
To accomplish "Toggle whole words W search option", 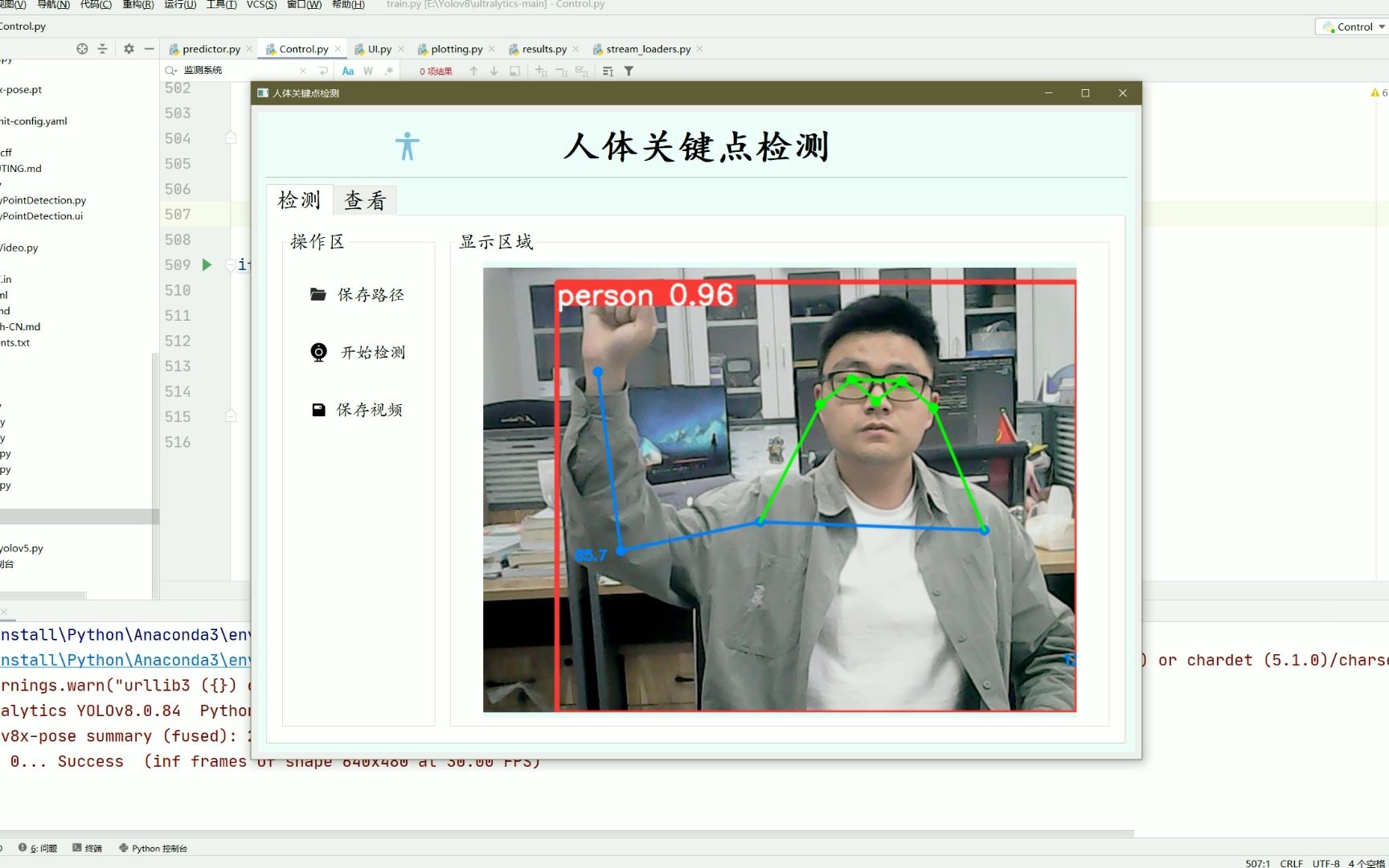I will tap(368, 71).
